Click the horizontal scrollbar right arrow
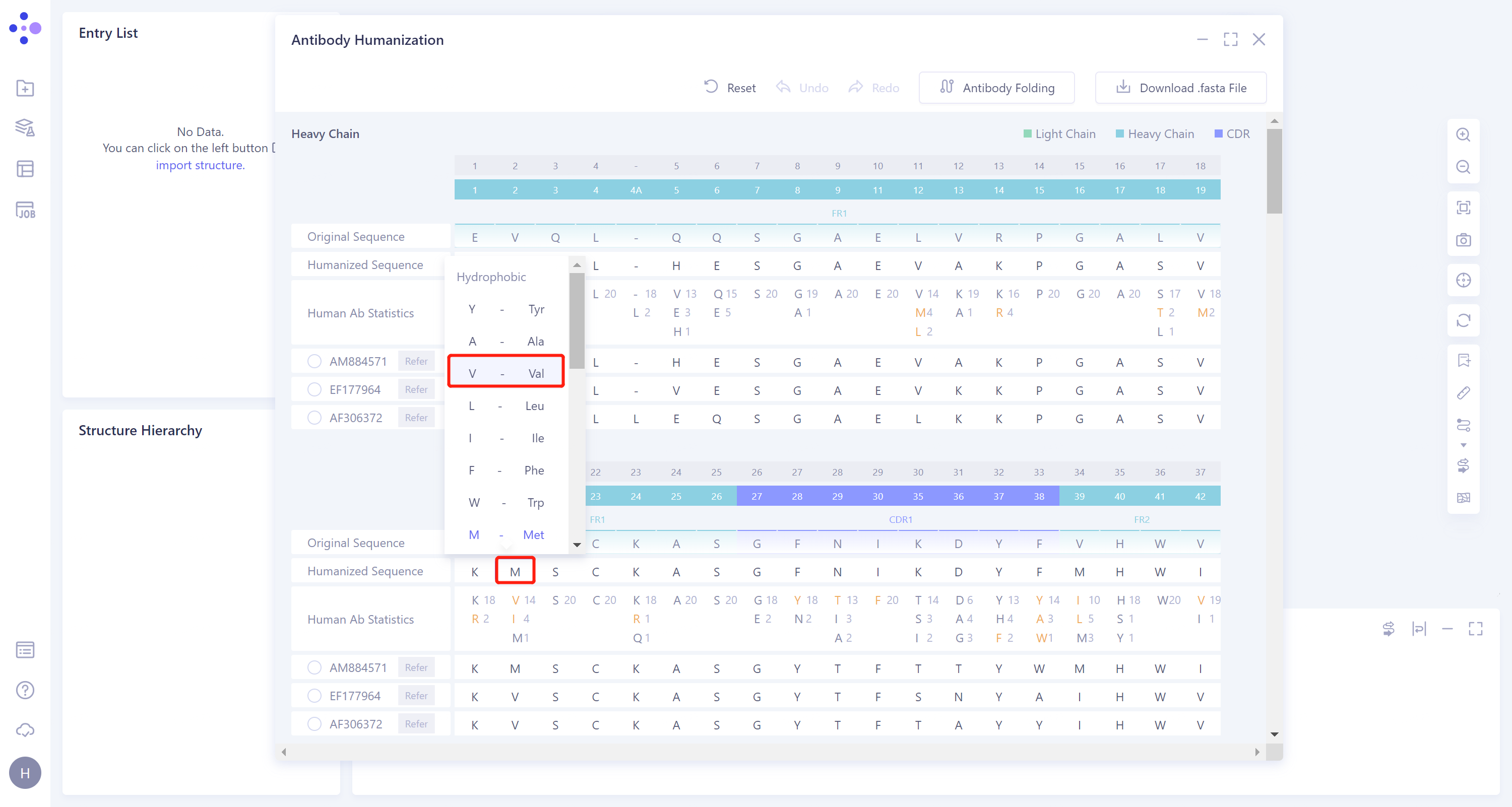 click(x=1256, y=752)
